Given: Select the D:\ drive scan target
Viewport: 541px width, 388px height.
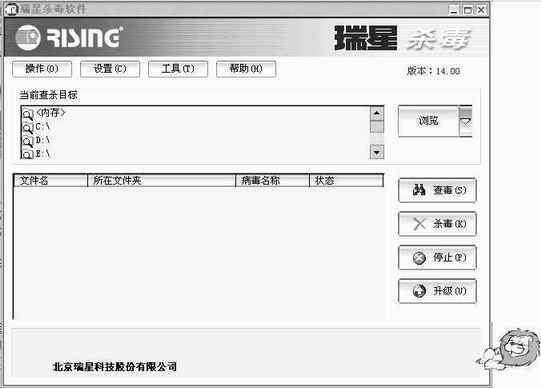Looking at the screenshot, I should (x=43, y=140).
